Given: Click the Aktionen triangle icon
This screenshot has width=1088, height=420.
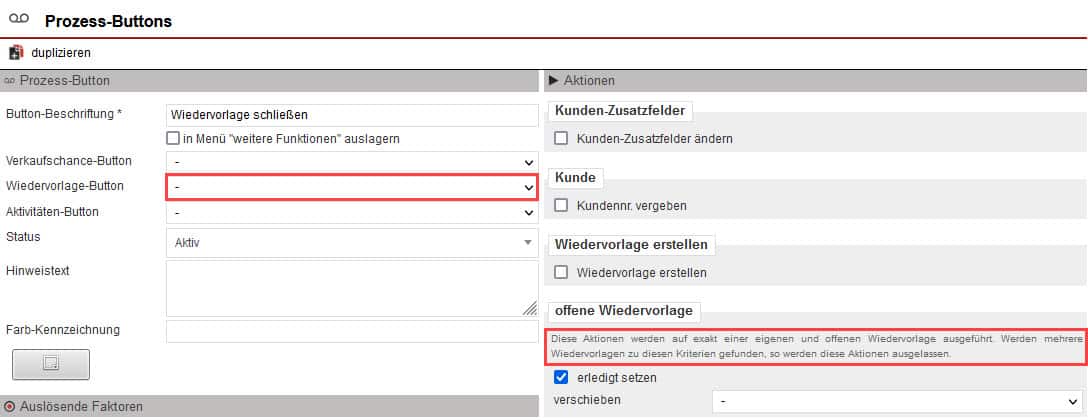Looking at the screenshot, I should click(553, 80).
